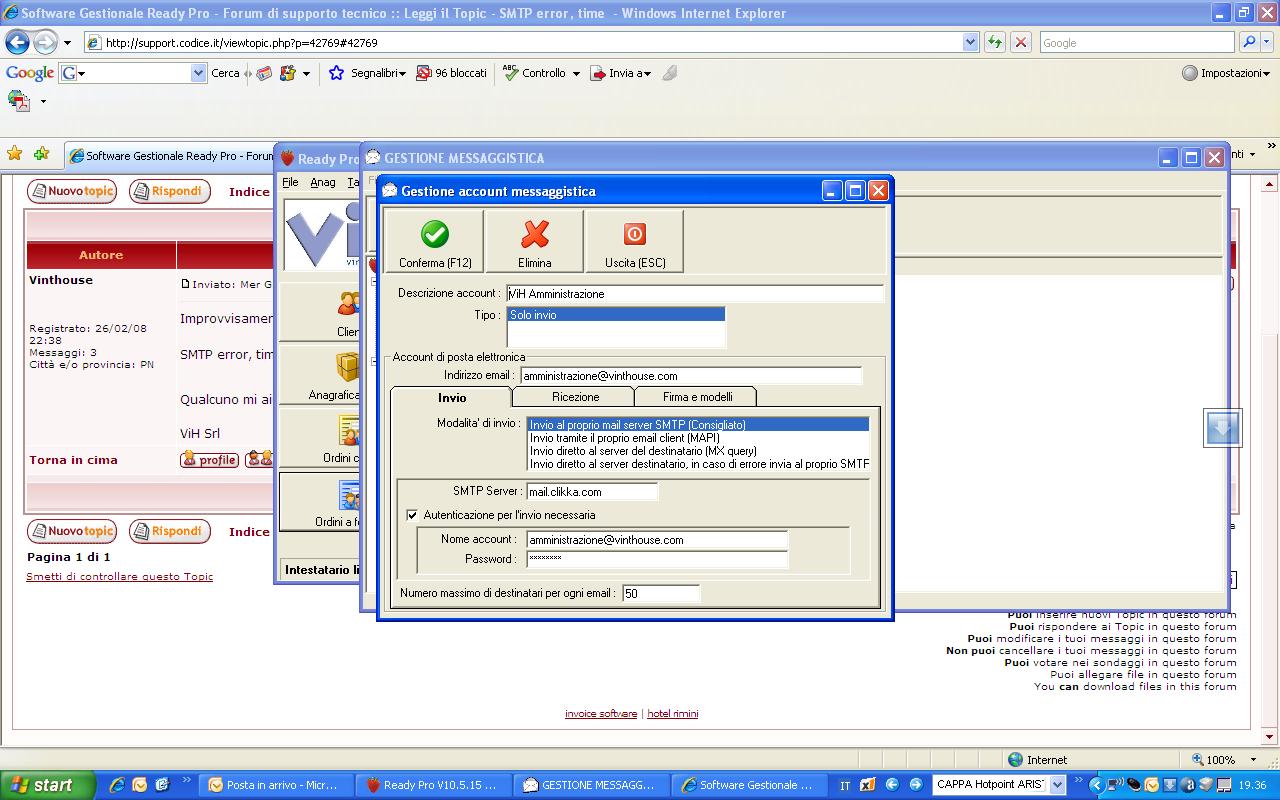Click the Uscita (ESC) power icon button
This screenshot has height=800, width=1280.
[634, 241]
